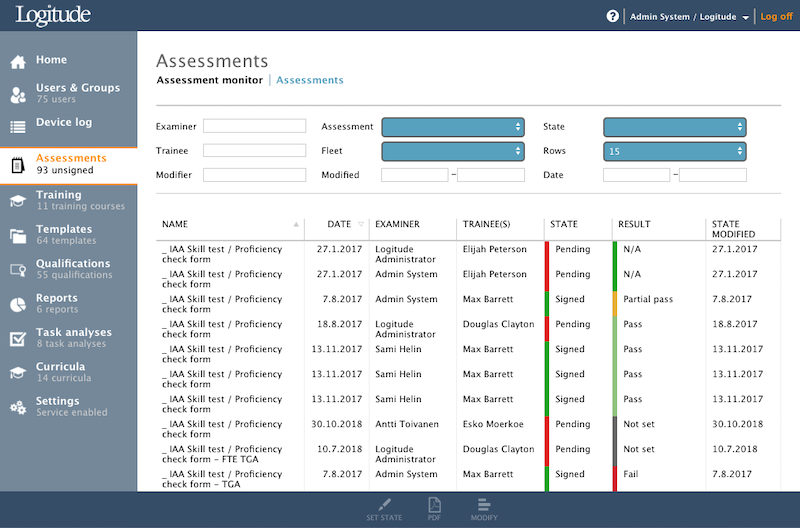This screenshot has height=528, width=800.
Task: Click the Reports pie chart icon
Action: coord(18,305)
